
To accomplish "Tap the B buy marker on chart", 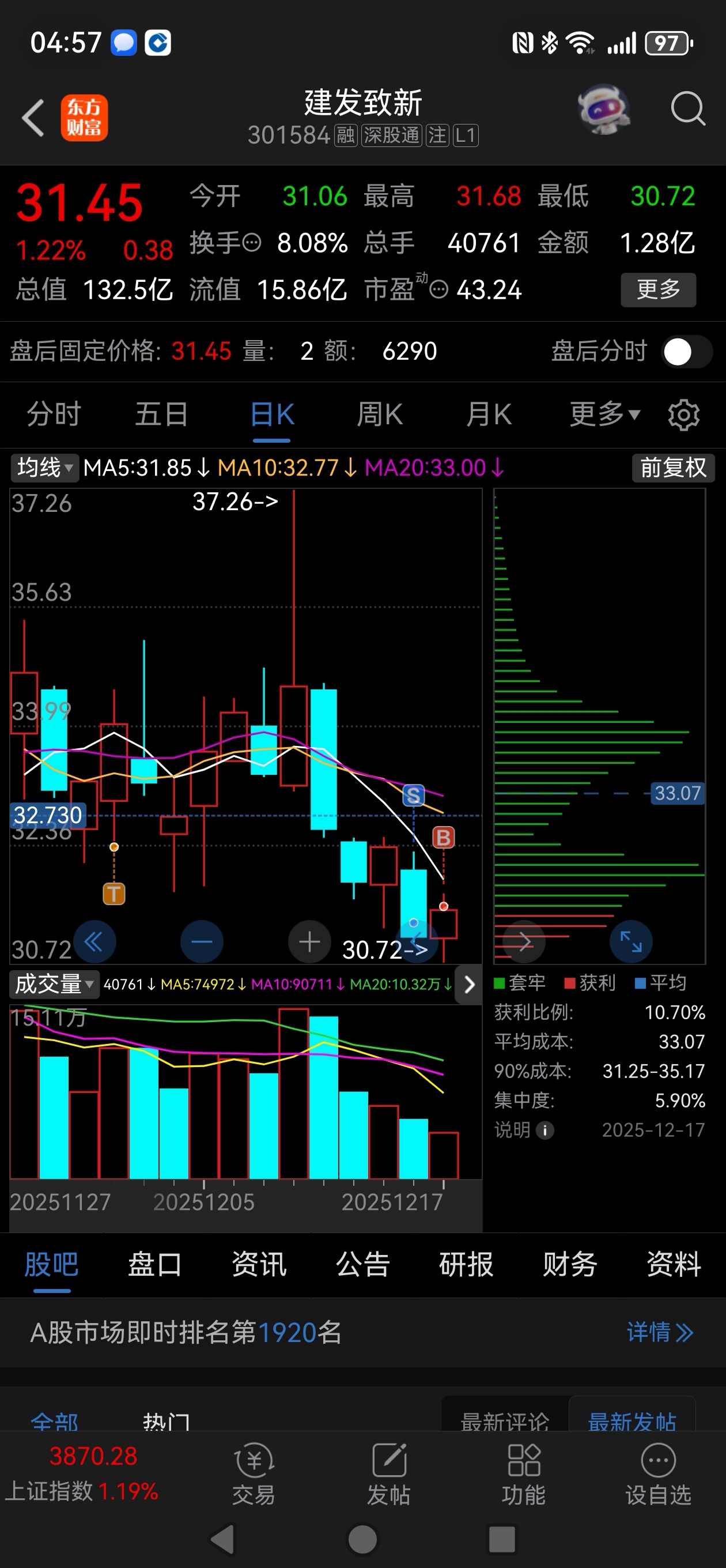I will tap(444, 838).
